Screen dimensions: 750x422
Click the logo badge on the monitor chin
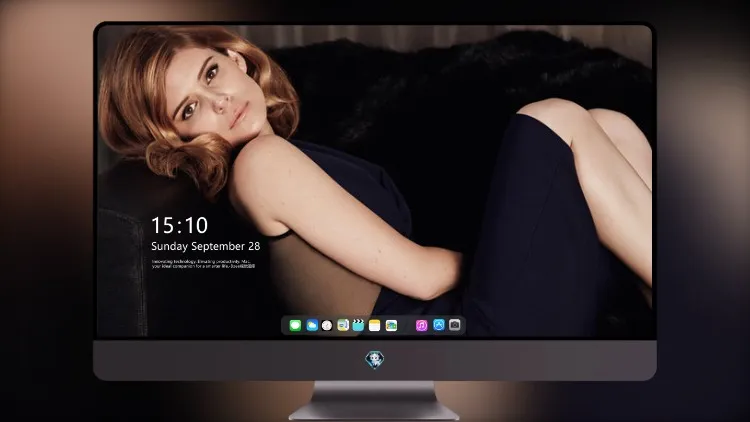coord(375,359)
